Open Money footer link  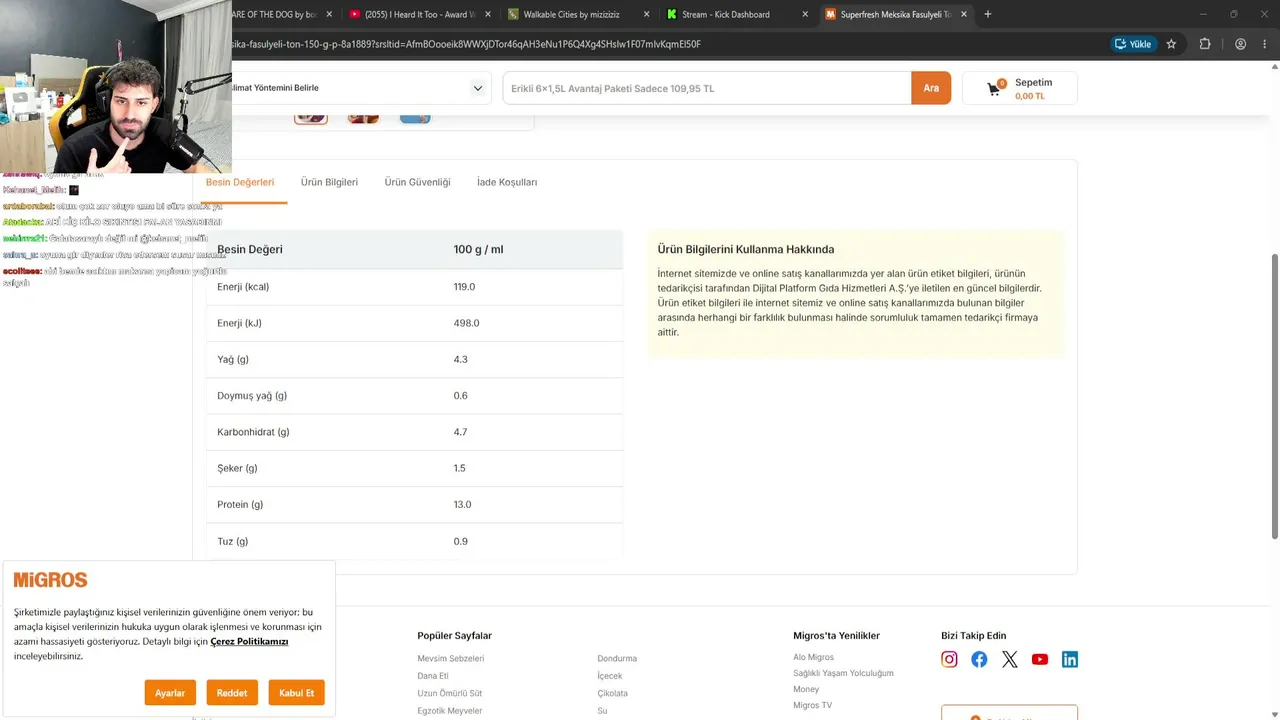click(806, 689)
